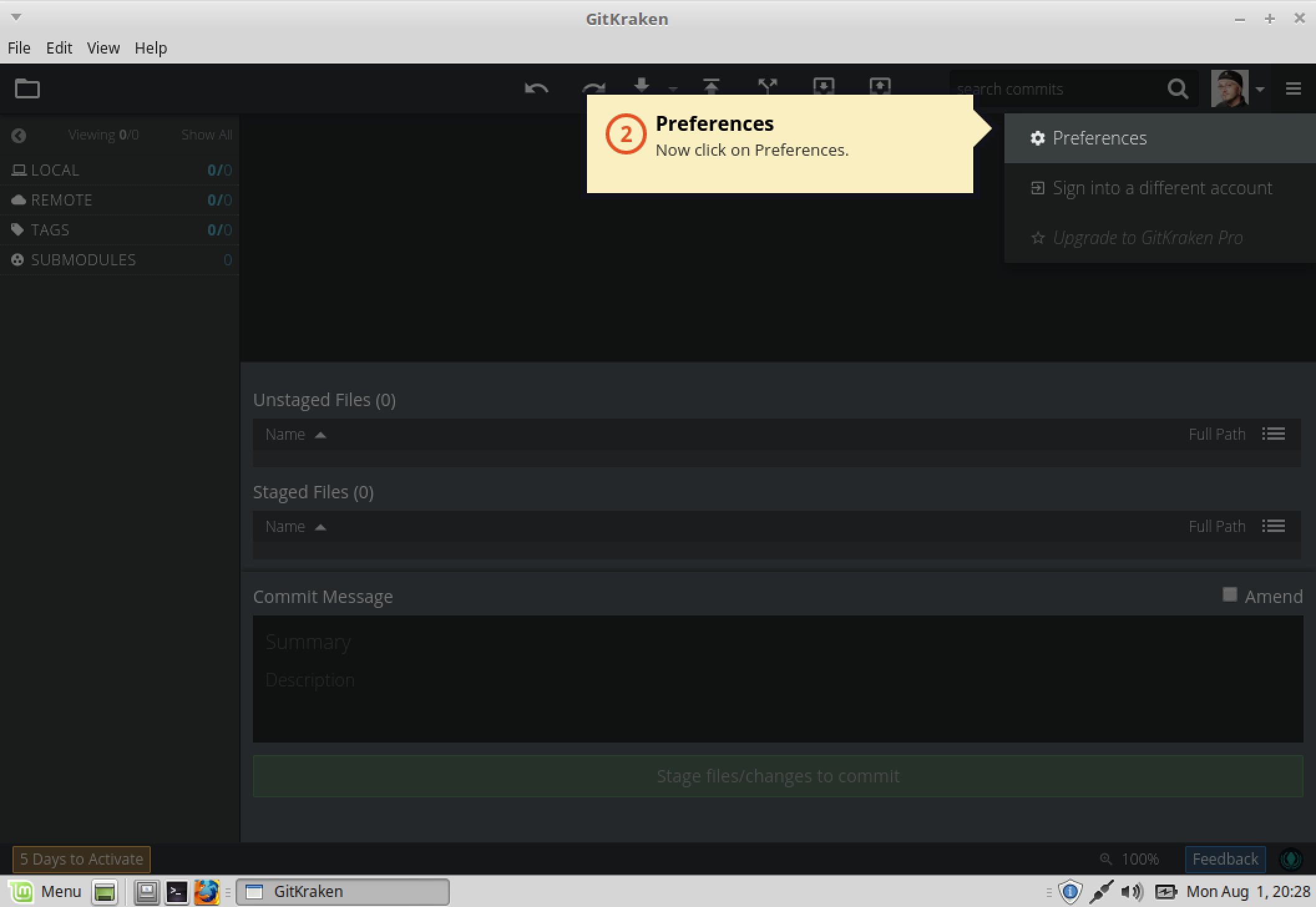Click the user profile avatar
The width and height of the screenshot is (1316, 907).
[1229, 88]
